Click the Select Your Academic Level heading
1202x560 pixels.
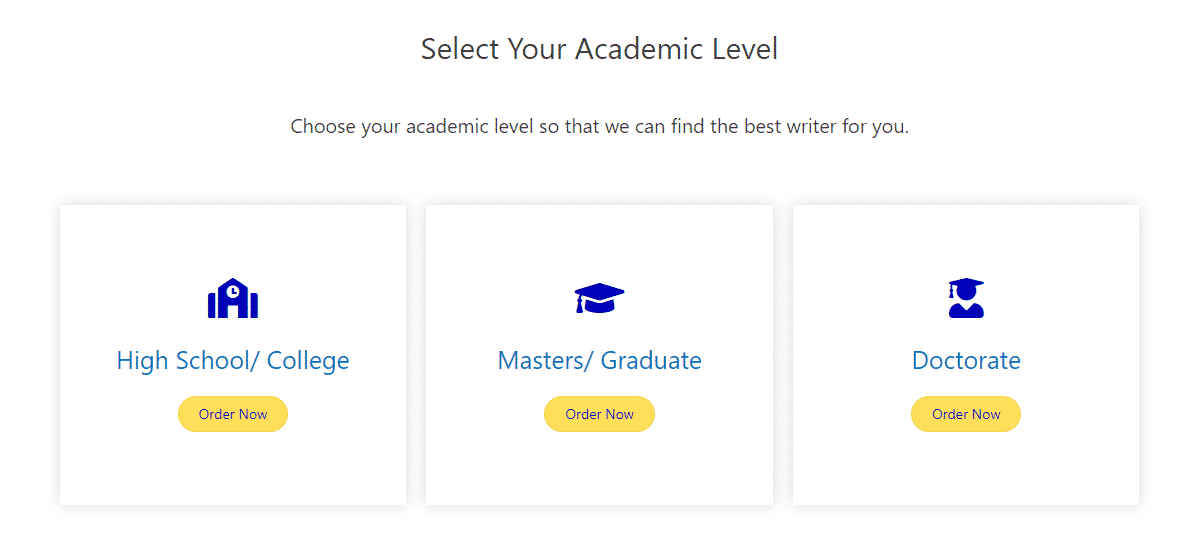pyautogui.click(x=599, y=49)
